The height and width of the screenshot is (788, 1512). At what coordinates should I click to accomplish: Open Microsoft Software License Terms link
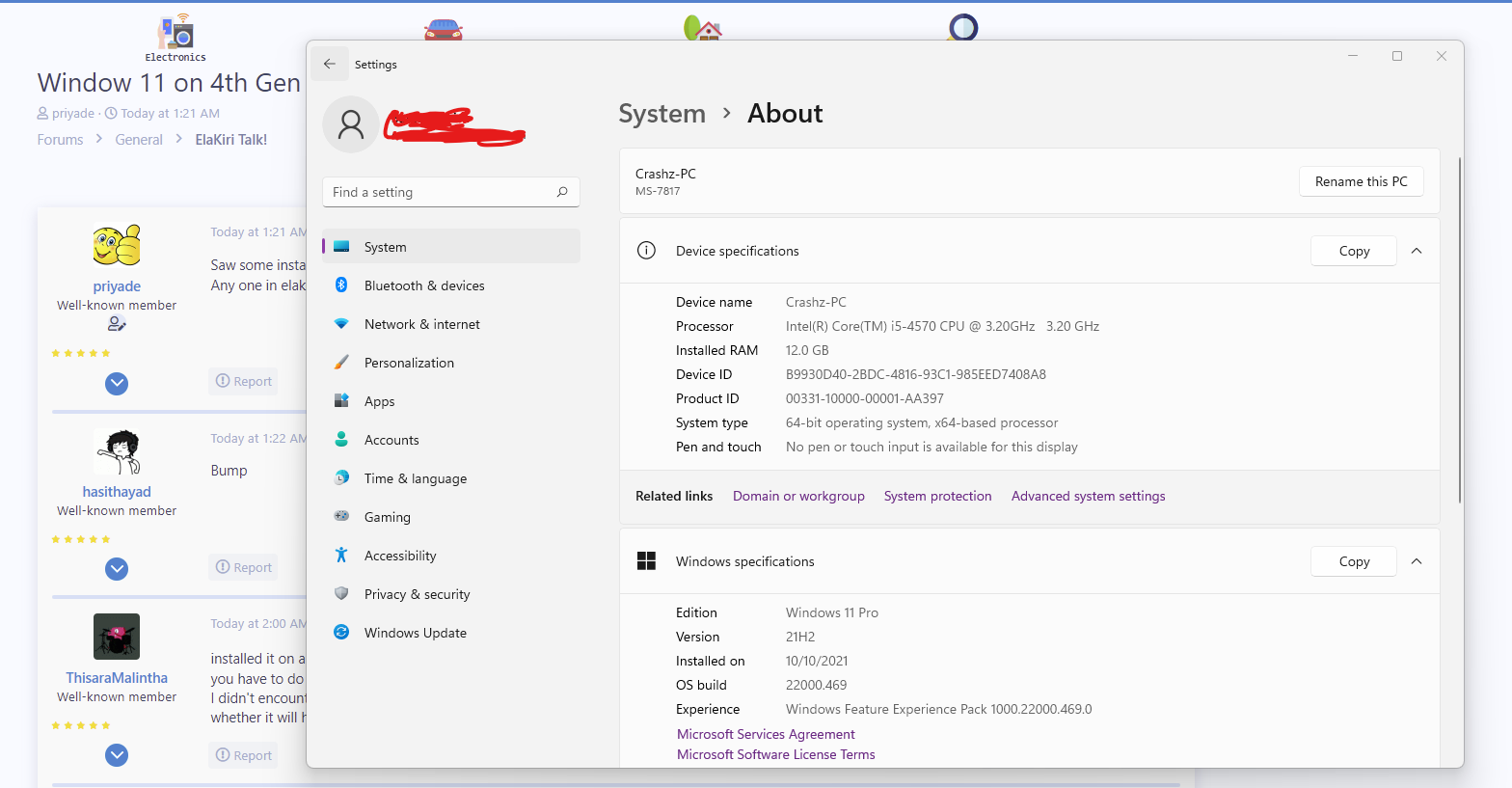(x=775, y=754)
